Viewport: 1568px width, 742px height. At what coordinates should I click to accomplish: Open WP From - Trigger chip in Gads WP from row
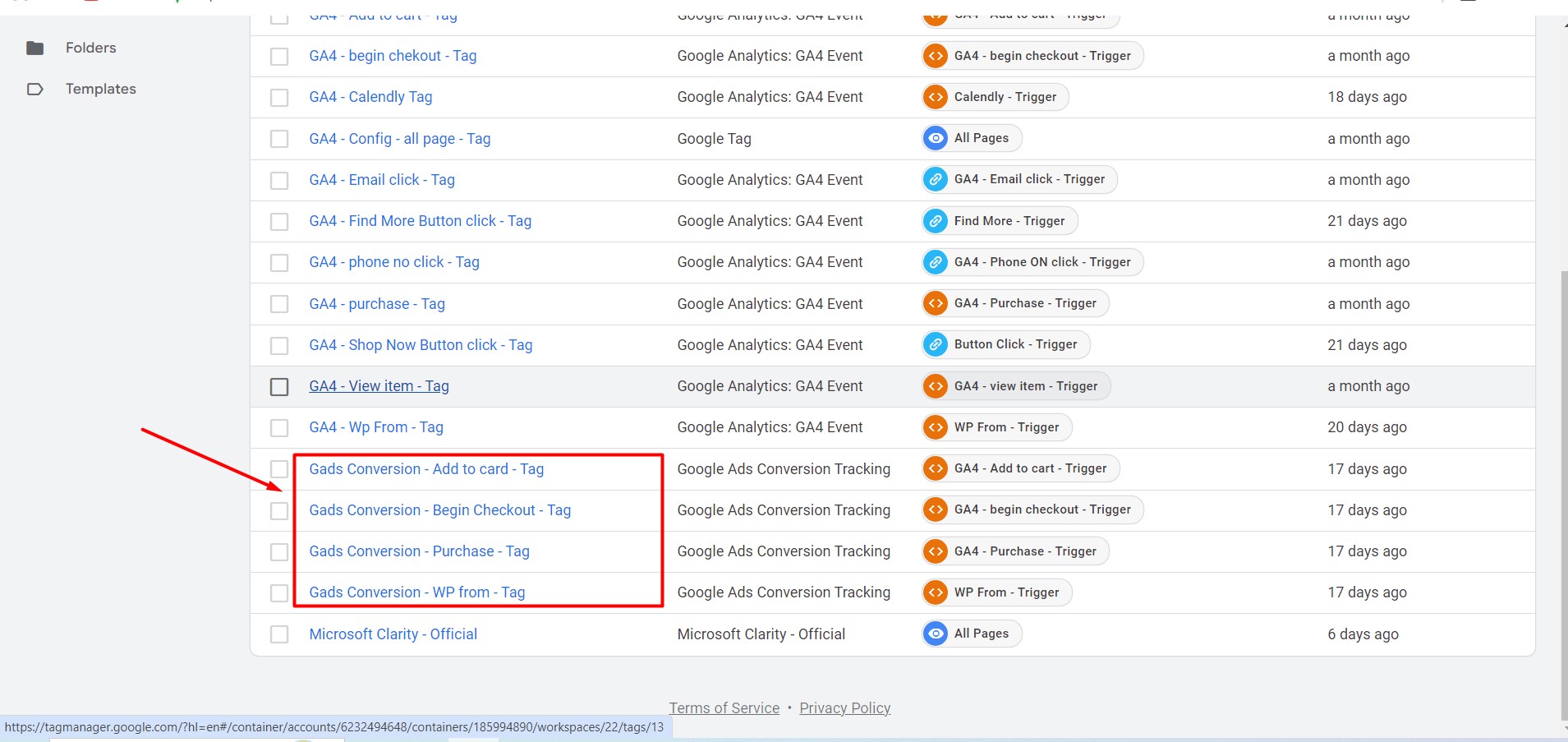coord(997,592)
